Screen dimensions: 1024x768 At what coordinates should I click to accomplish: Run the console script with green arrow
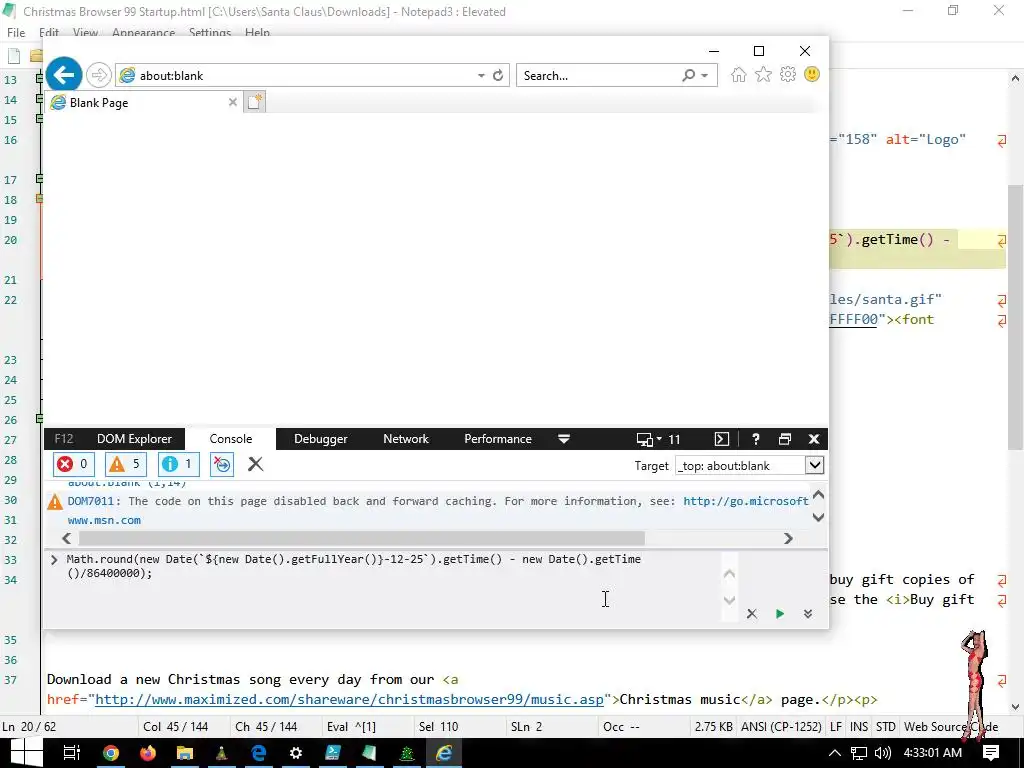pyautogui.click(x=780, y=614)
